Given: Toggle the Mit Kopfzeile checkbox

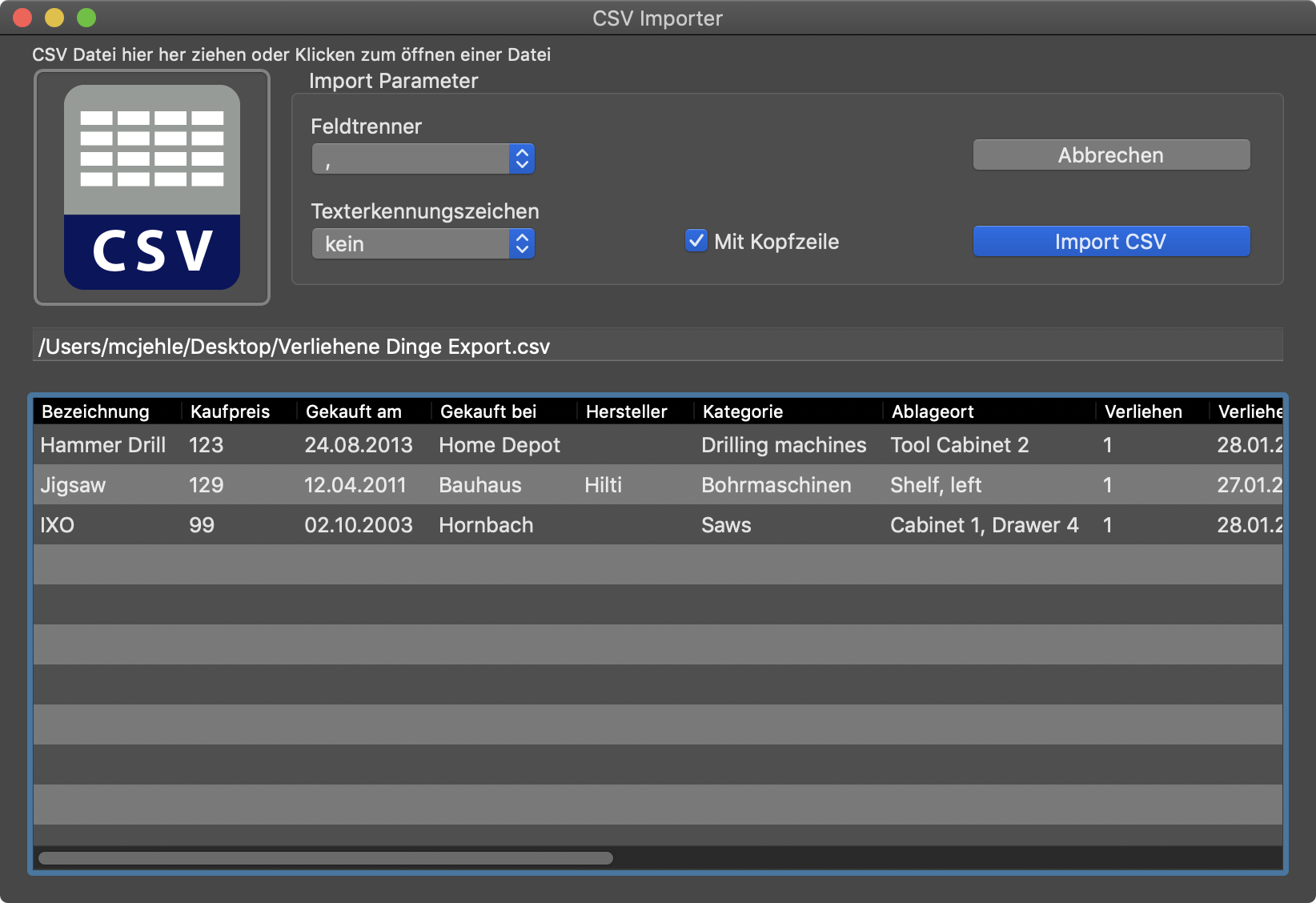Looking at the screenshot, I should (x=696, y=241).
